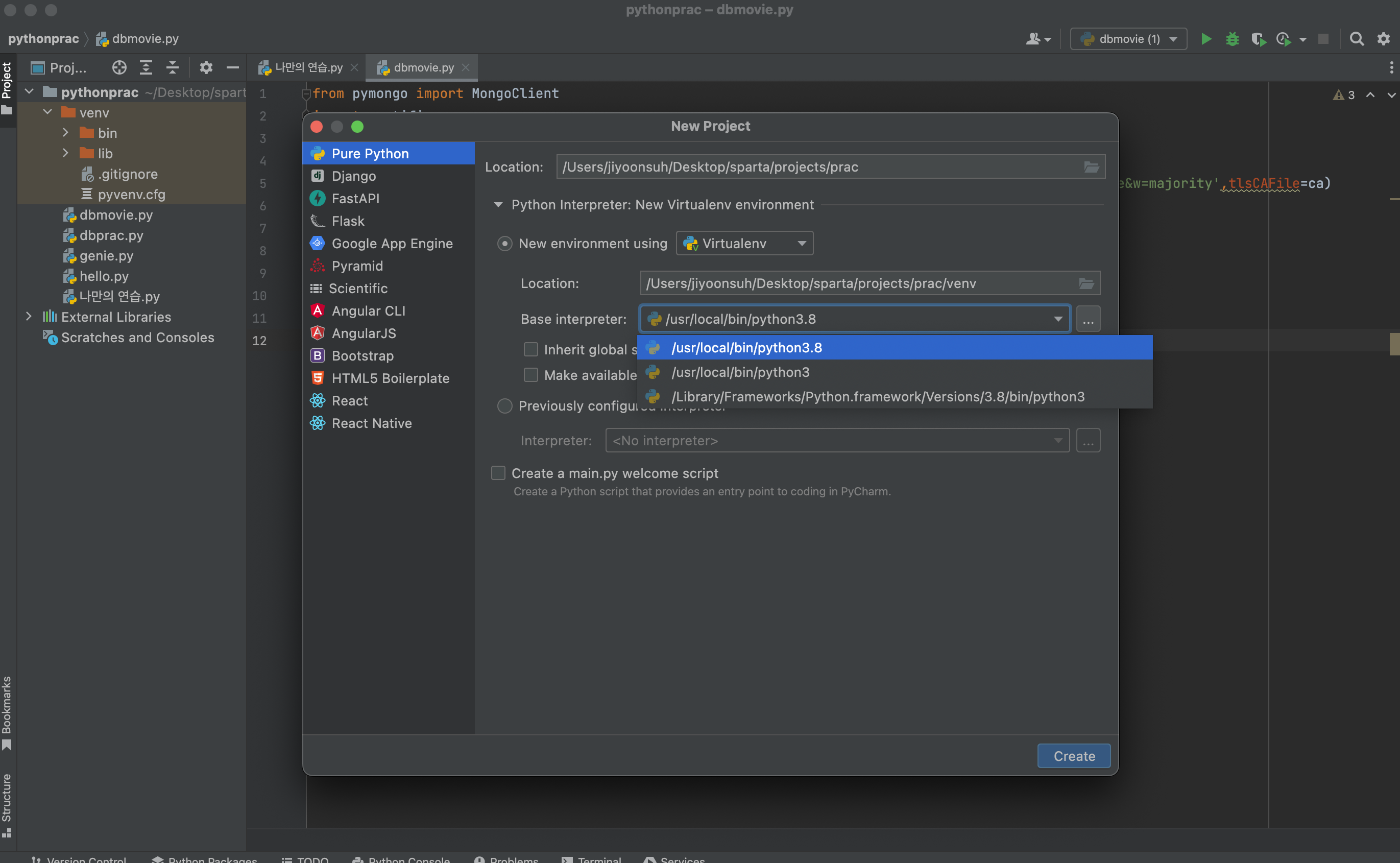Browse for project Location folder
Viewport: 1400px width, 863px height.
pyautogui.click(x=1091, y=166)
